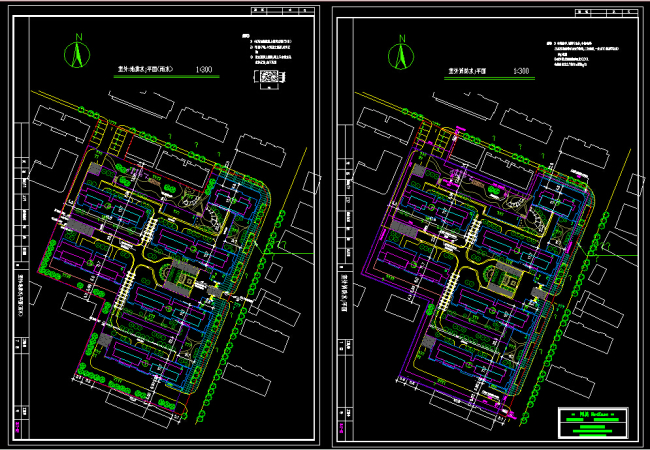Click the magenta label at right sheet's bottom-left

[344, 423]
